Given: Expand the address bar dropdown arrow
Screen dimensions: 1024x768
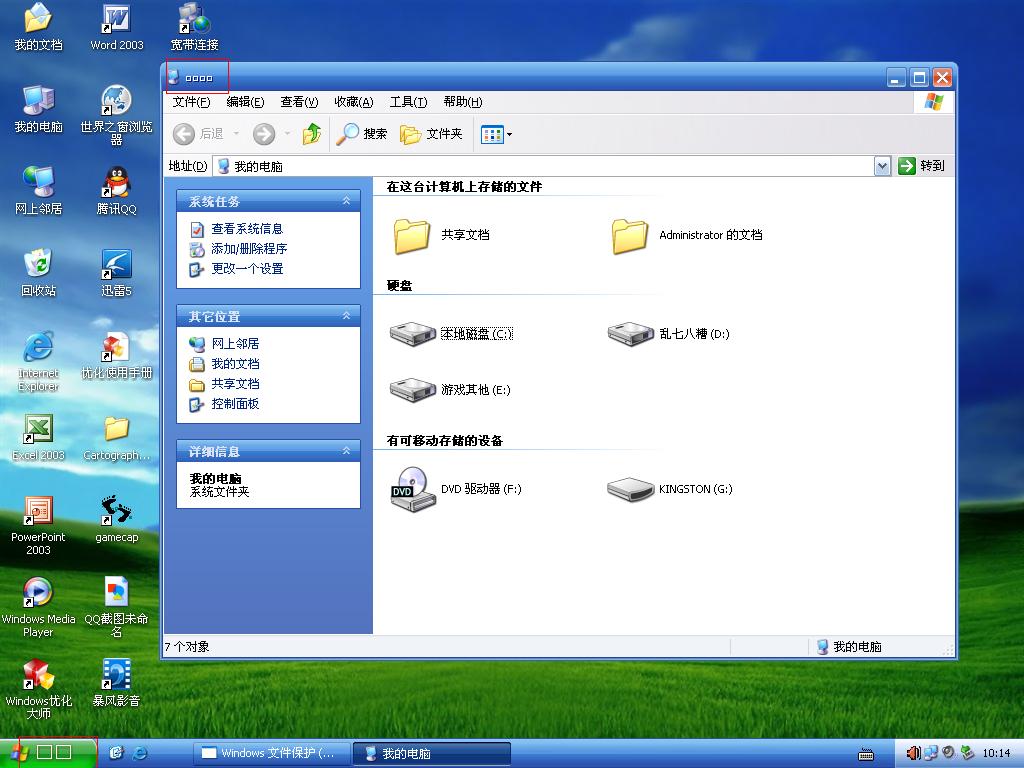Looking at the screenshot, I should (882, 166).
